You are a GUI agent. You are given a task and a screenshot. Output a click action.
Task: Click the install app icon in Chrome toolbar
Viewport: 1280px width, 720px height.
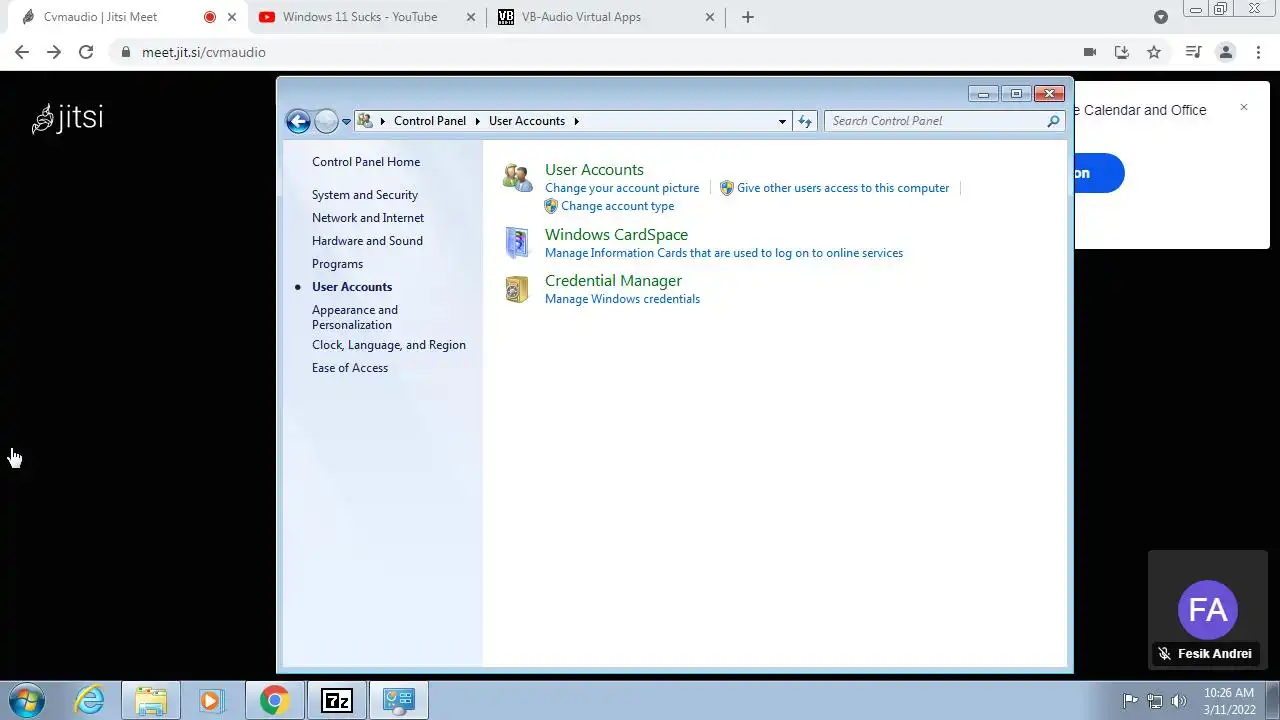[x=1122, y=52]
